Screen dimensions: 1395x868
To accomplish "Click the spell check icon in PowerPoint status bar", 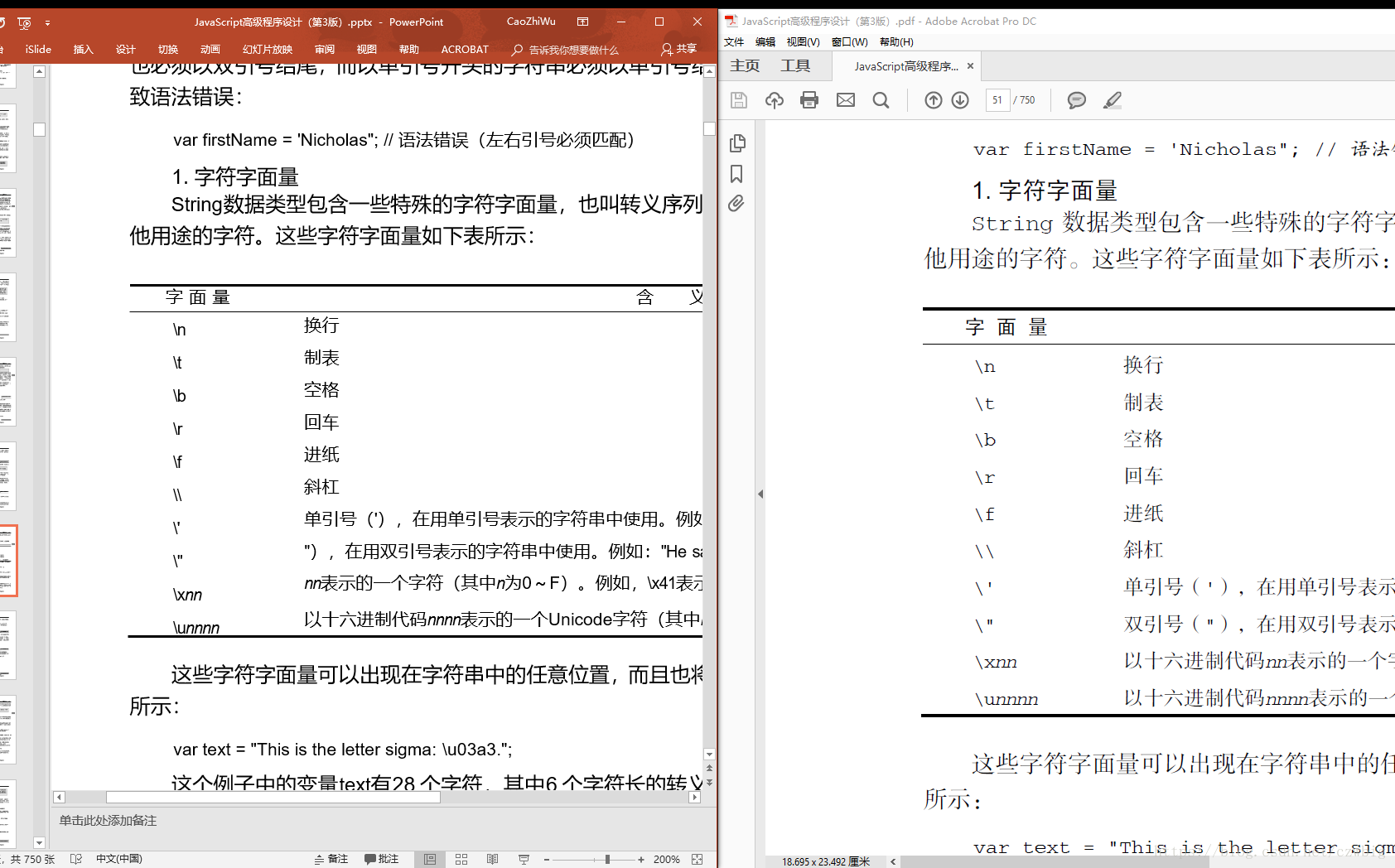I will click(76, 860).
